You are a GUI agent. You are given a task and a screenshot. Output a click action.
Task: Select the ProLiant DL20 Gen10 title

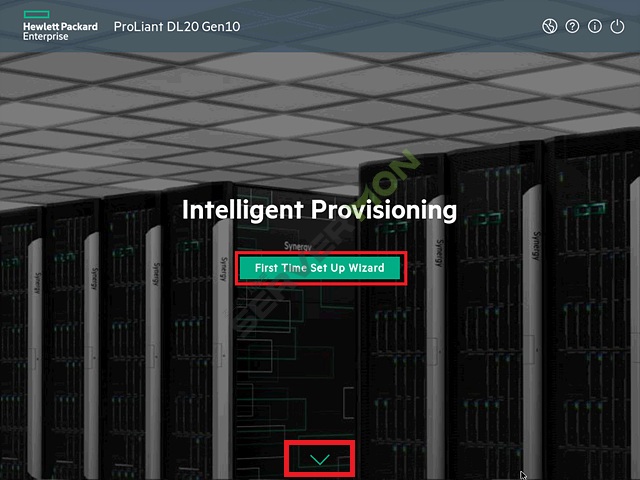click(x=177, y=27)
